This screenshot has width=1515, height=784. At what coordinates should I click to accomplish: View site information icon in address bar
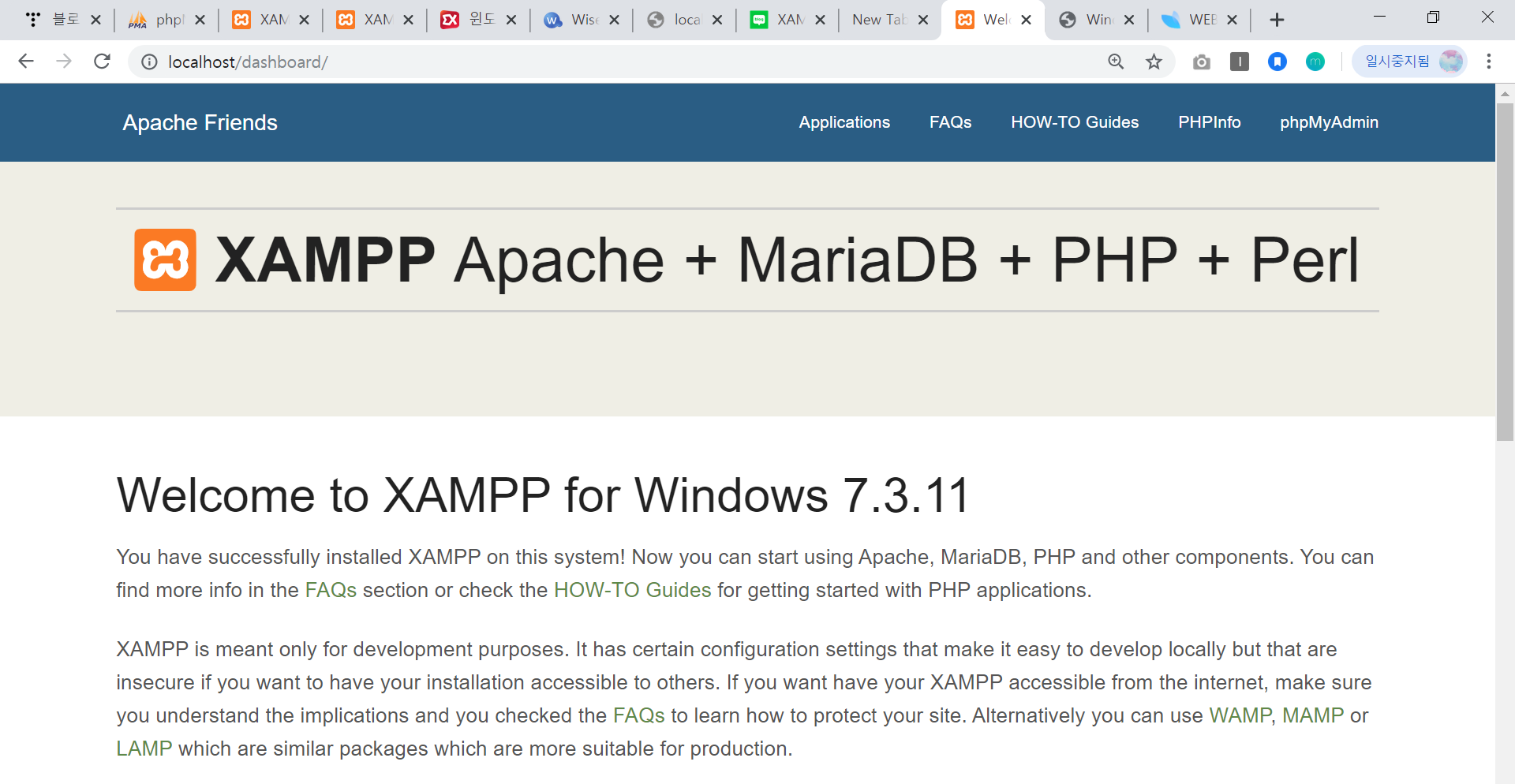point(149,62)
